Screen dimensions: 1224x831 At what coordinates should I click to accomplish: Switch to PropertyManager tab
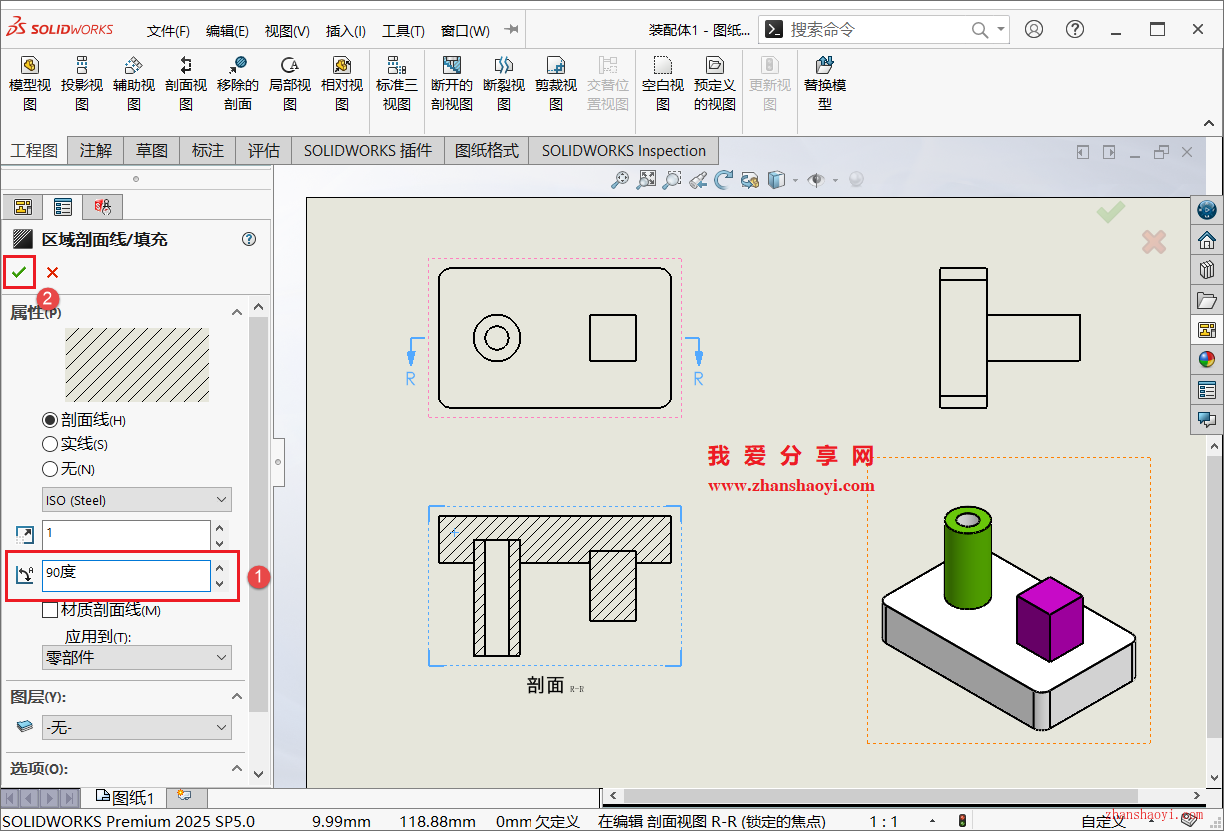click(62, 207)
